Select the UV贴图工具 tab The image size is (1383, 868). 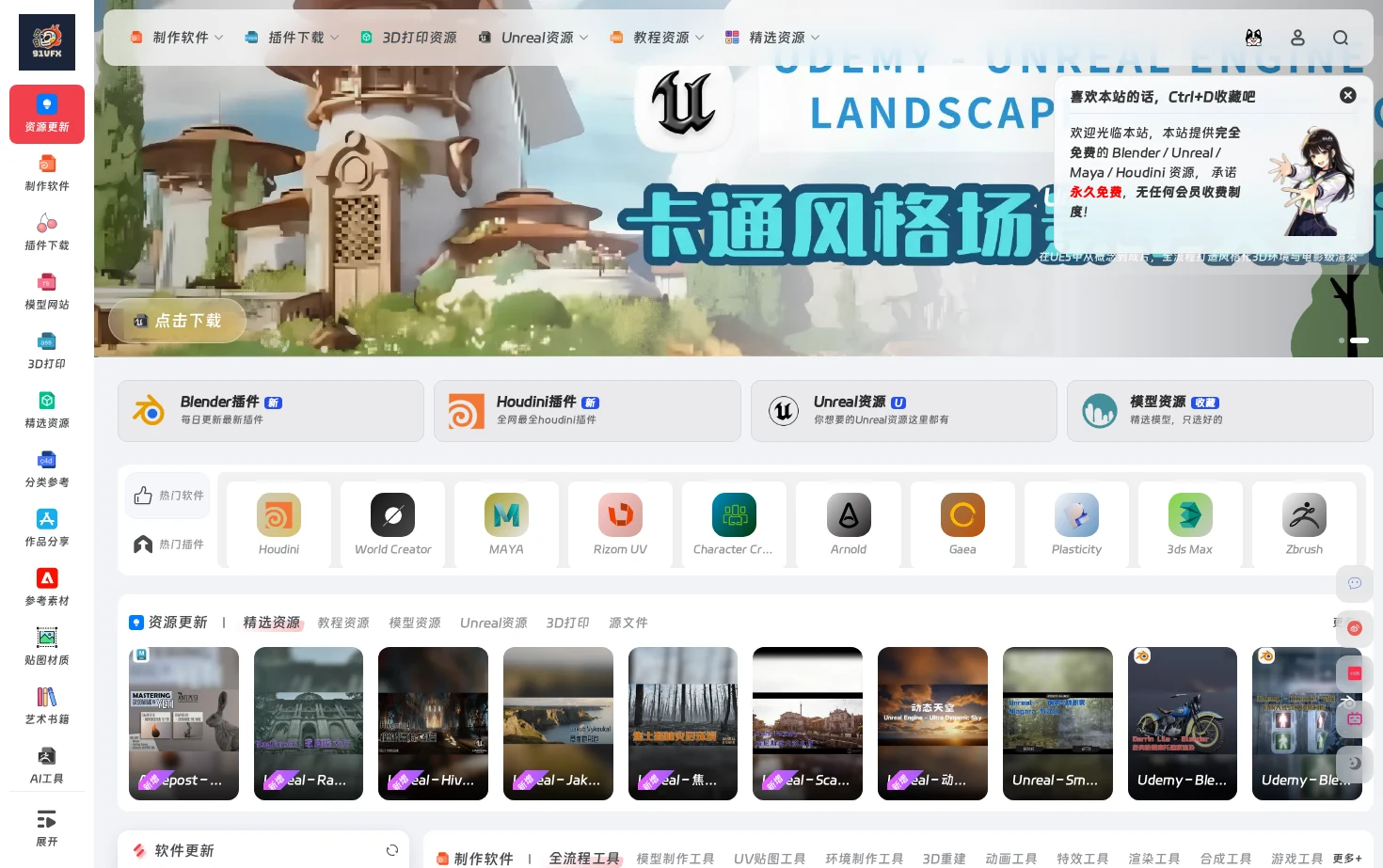pos(770,859)
